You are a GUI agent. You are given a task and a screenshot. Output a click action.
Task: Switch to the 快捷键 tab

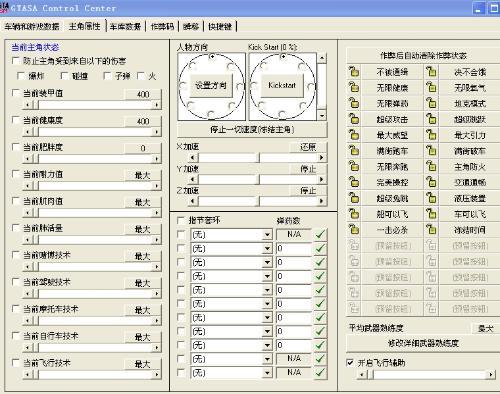pyautogui.click(x=220, y=26)
